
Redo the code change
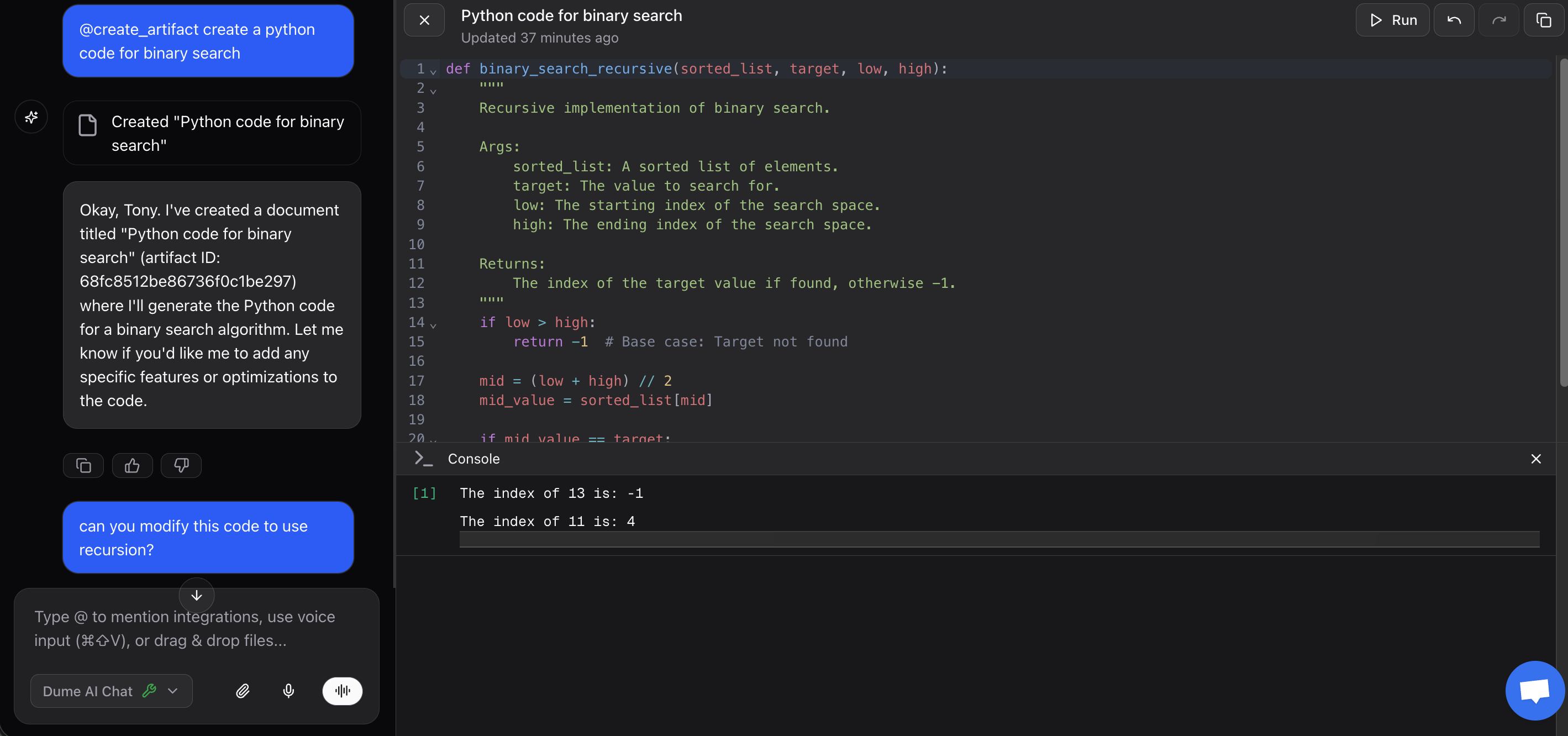[x=1499, y=19]
